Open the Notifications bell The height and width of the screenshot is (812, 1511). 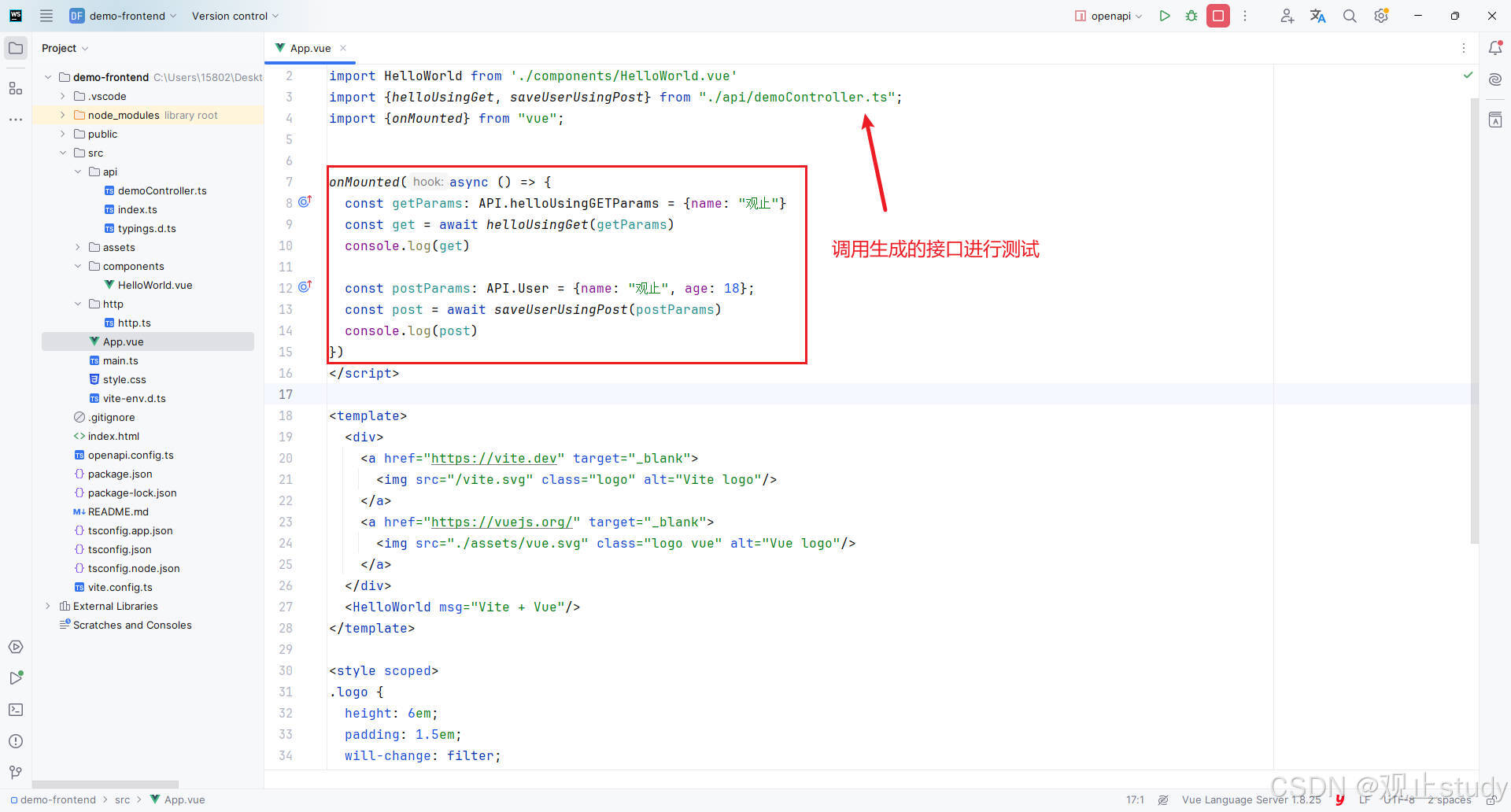pyautogui.click(x=1495, y=48)
